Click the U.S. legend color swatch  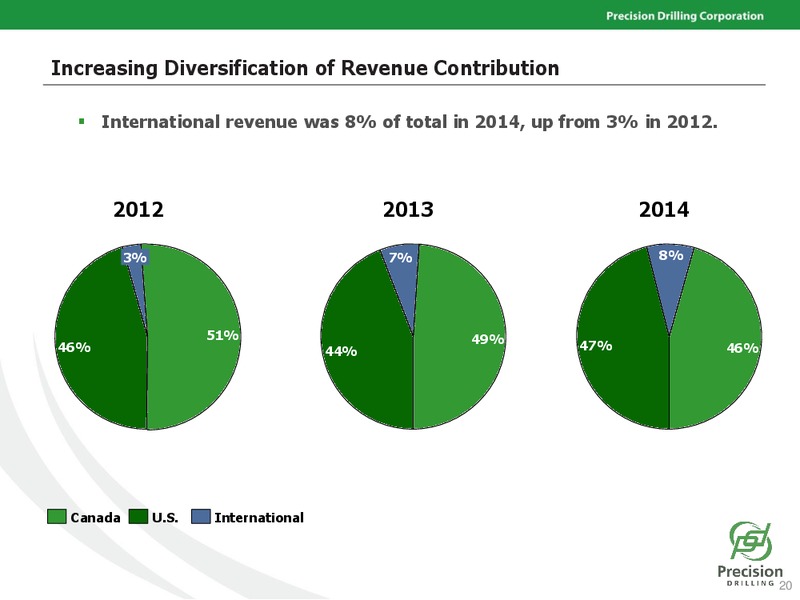[x=138, y=516]
